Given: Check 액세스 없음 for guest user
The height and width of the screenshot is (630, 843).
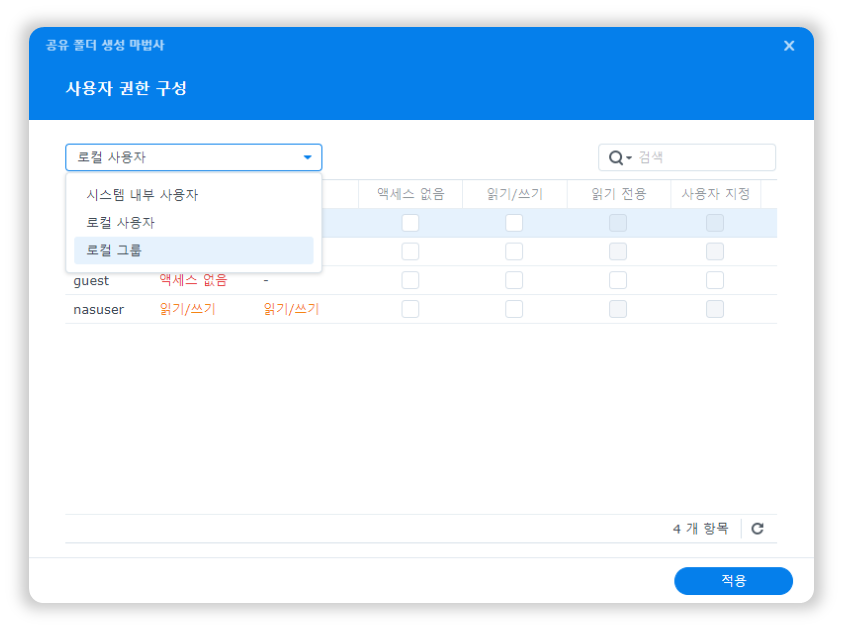Looking at the screenshot, I should [410, 280].
